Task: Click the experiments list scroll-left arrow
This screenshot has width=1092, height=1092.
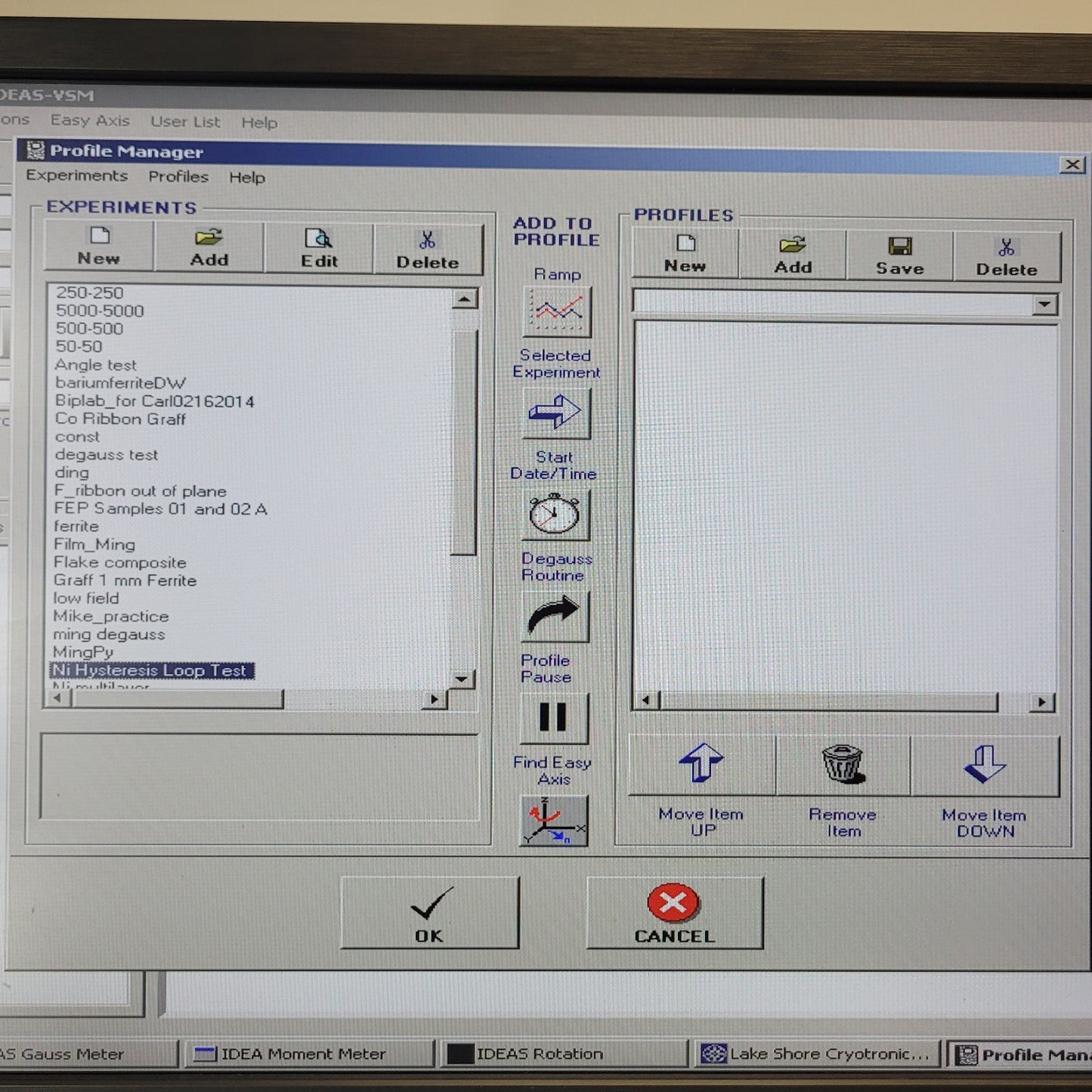Action: click(57, 698)
